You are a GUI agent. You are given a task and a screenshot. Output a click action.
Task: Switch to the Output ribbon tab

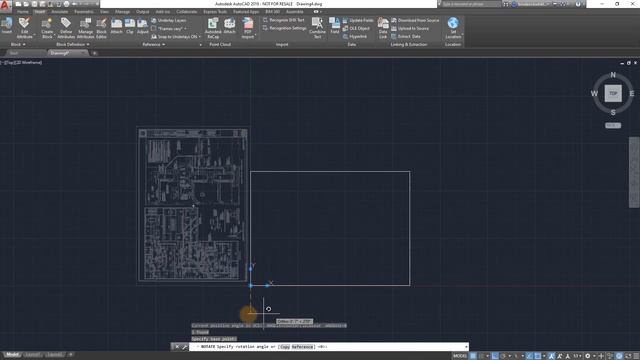pyautogui.click(x=142, y=12)
